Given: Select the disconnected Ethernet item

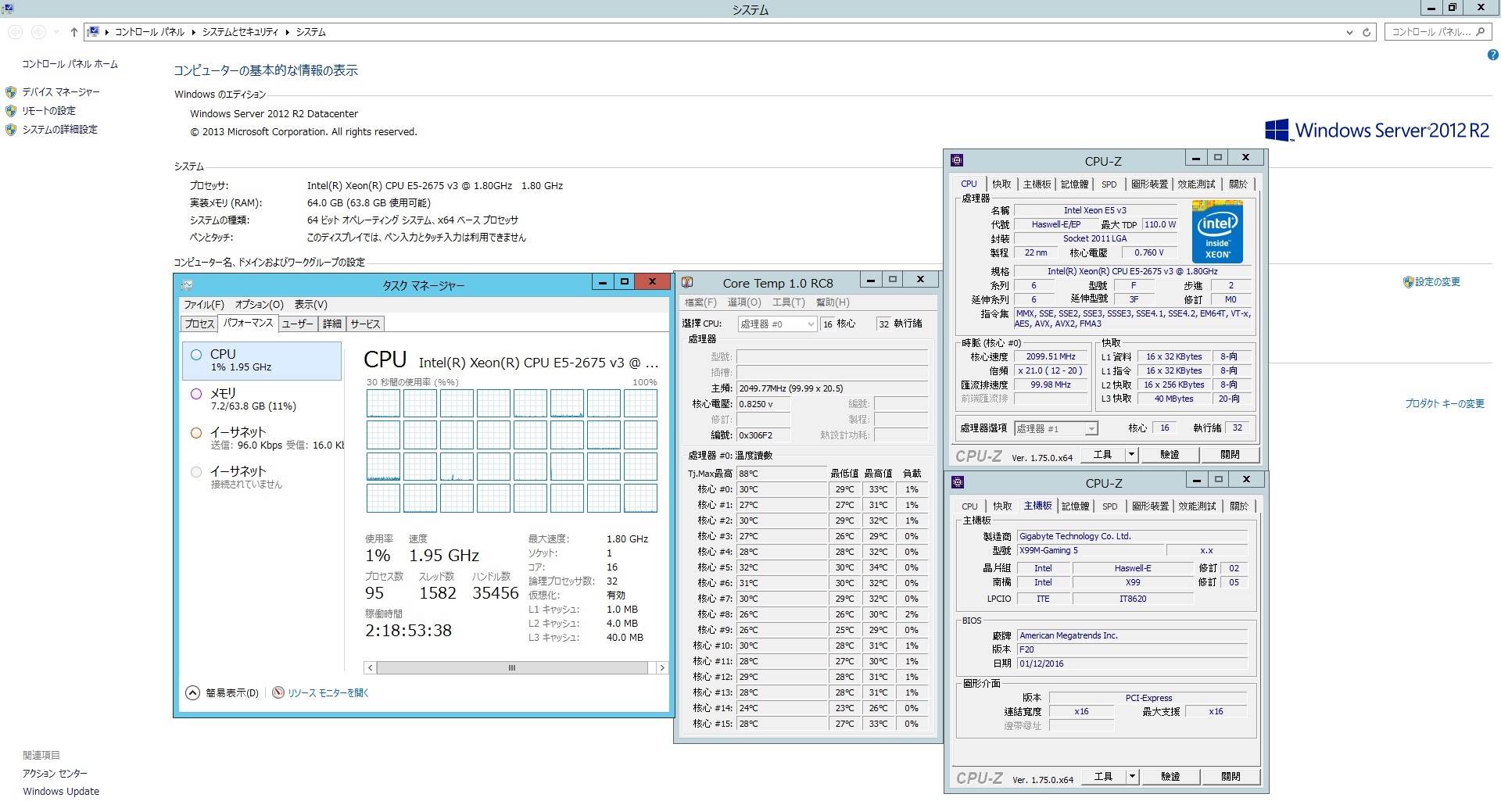Looking at the screenshot, I should (x=263, y=478).
